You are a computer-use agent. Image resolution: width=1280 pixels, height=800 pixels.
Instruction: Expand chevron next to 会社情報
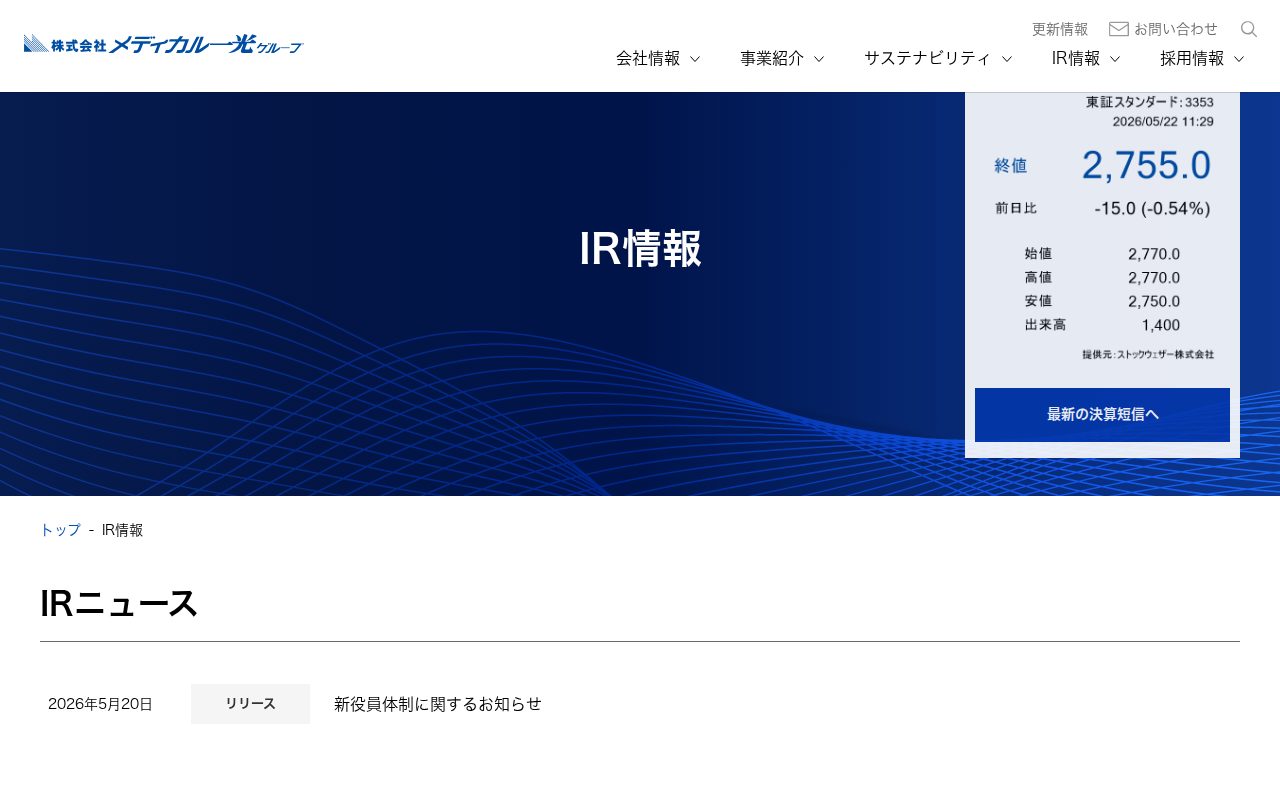695,59
